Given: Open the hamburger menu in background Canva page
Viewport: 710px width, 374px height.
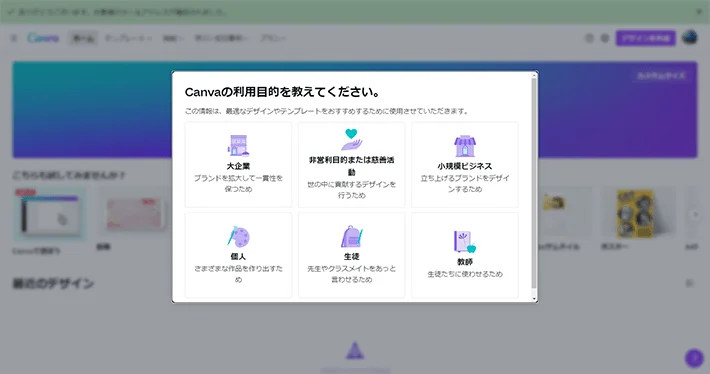Looking at the screenshot, I should pos(14,38).
